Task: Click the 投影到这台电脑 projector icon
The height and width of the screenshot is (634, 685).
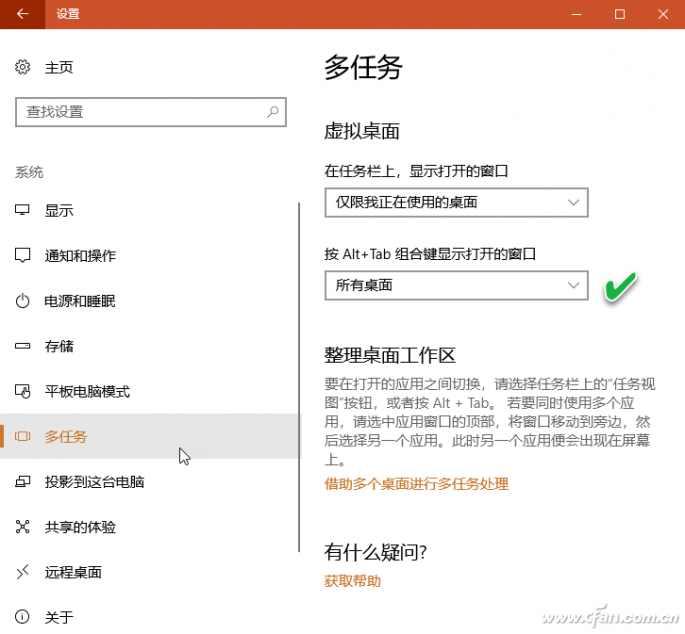Action: tap(22, 482)
